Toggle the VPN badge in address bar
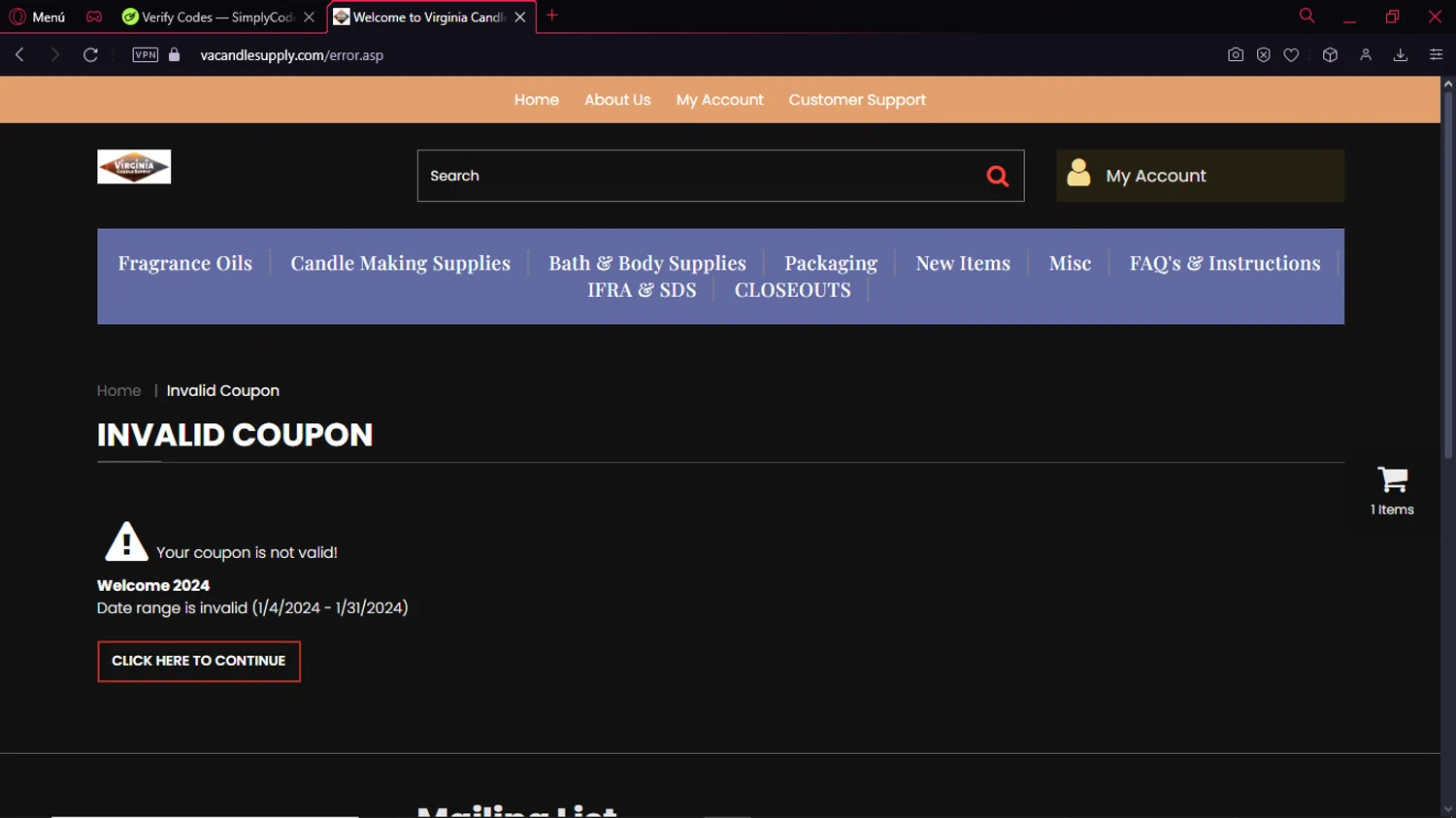Viewport: 1456px width, 818px height. click(x=145, y=55)
